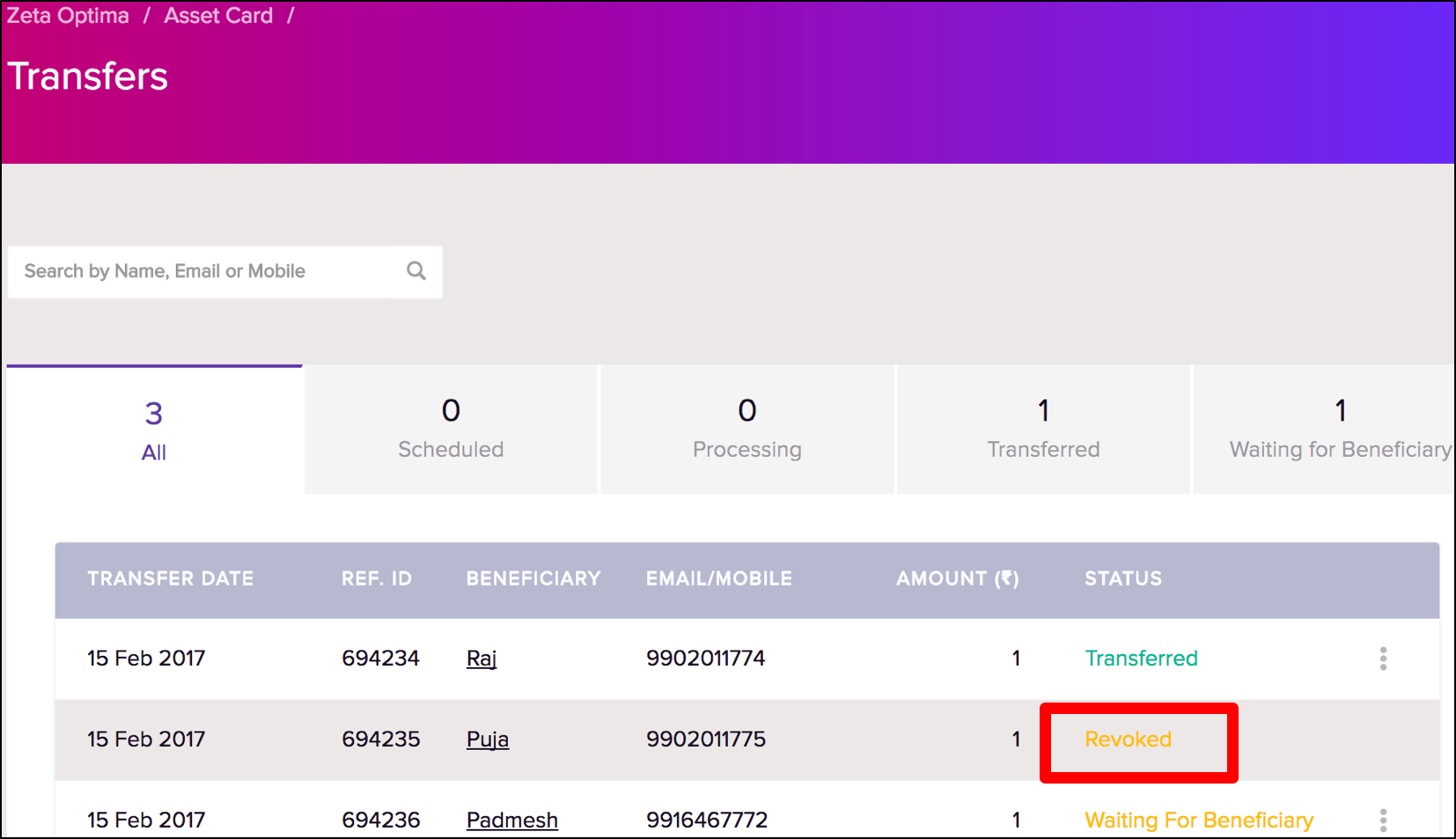Open three-dot menu for Raj's transfer
1456x839 pixels.
point(1383,659)
